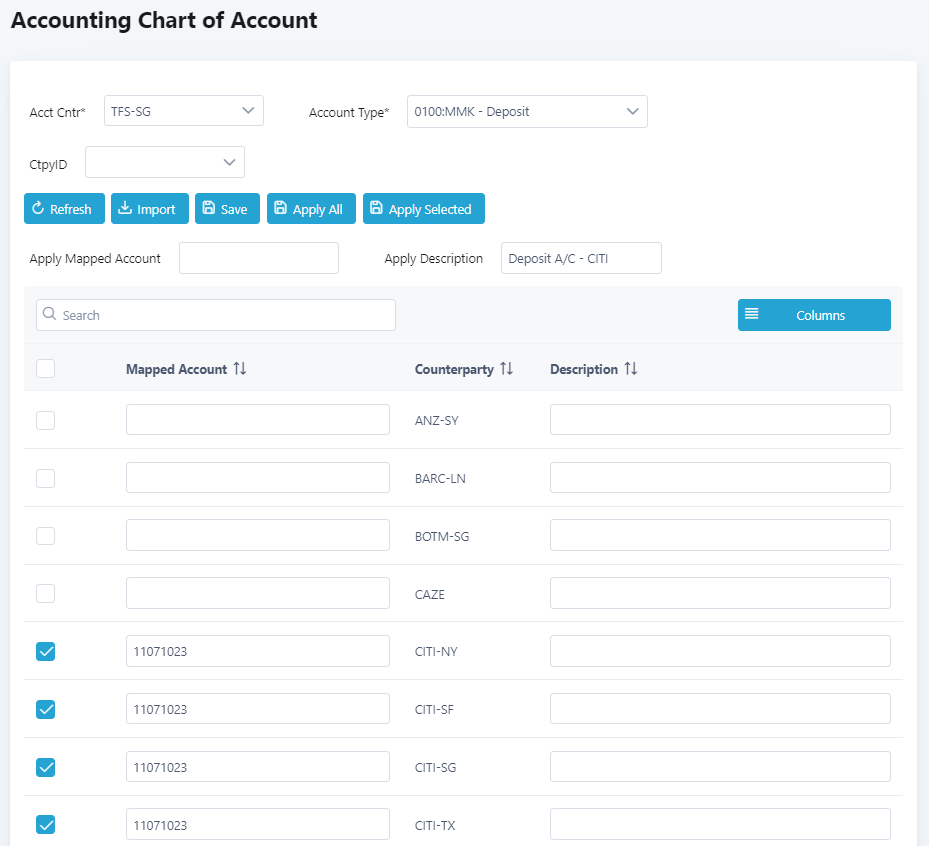Click Apply All button

tap(311, 209)
